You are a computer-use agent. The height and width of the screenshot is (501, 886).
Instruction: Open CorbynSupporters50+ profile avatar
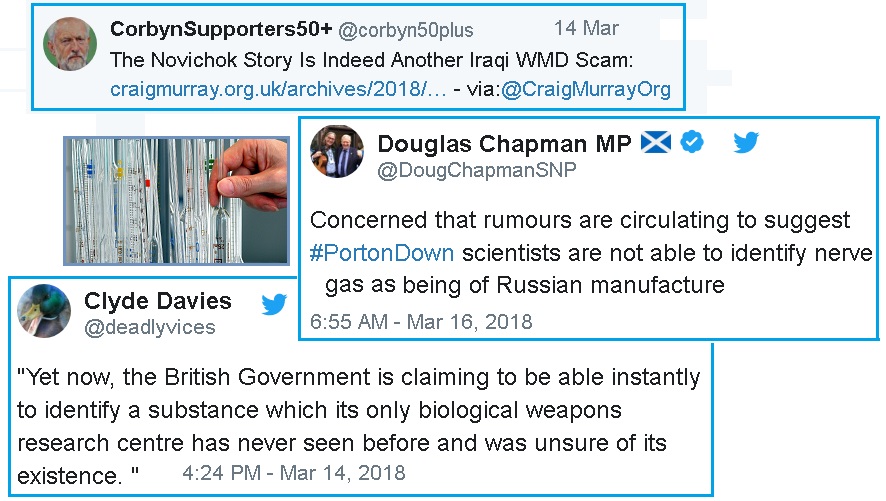(70, 44)
